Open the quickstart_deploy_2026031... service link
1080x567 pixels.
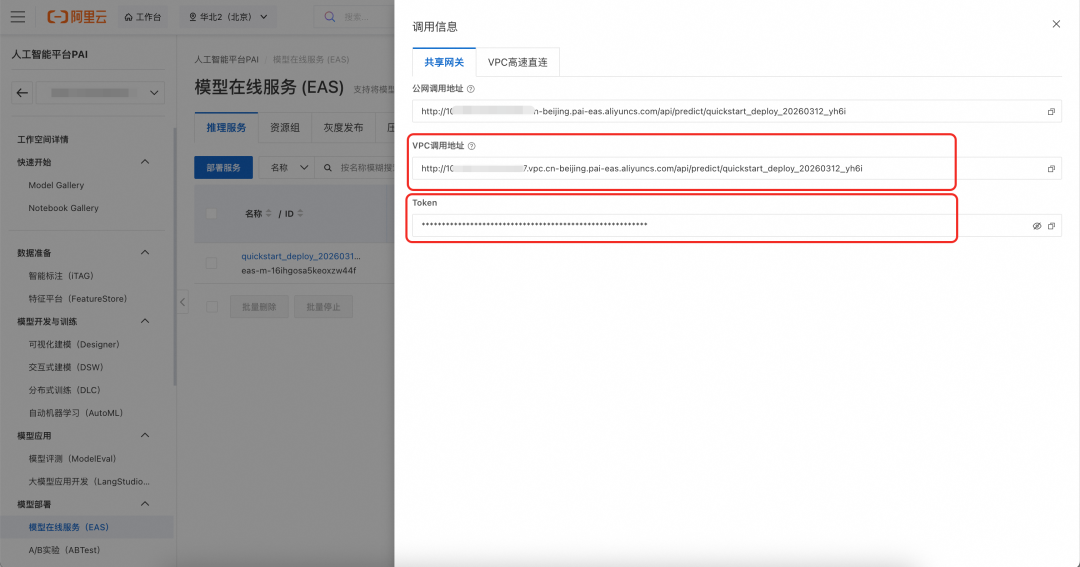point(300,256)
